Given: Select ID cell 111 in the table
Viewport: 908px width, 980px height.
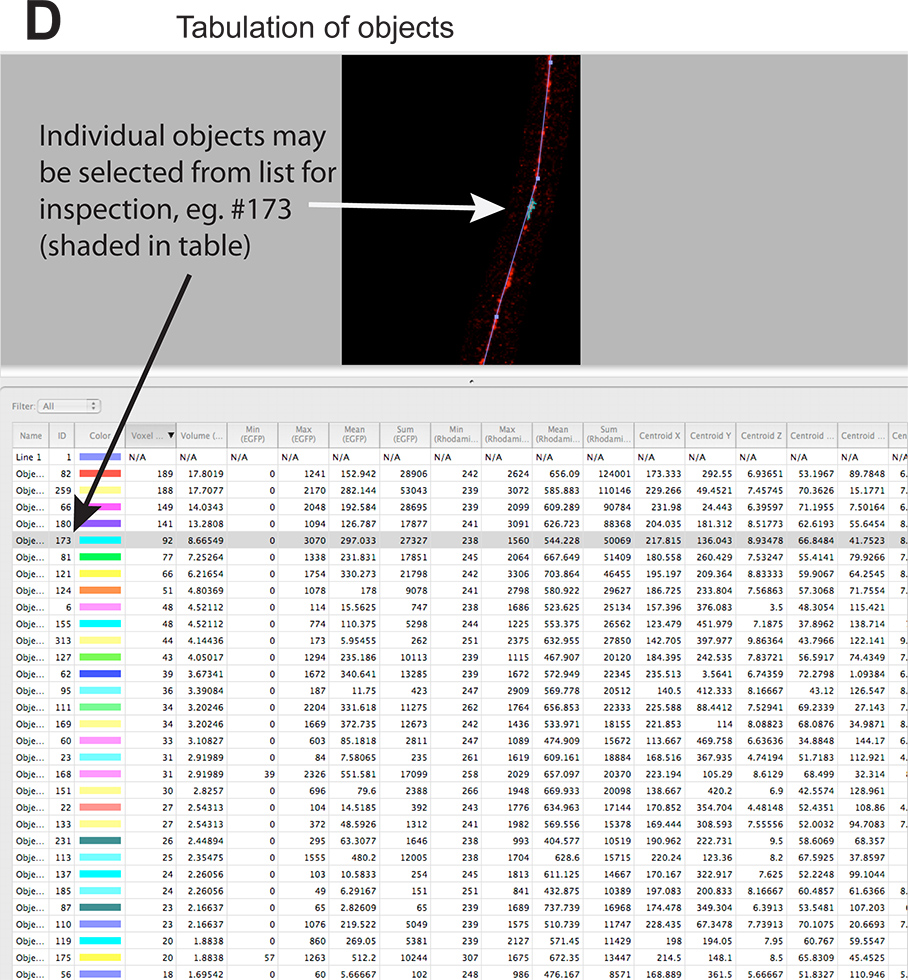Looking at the screenshot, I should (x=63, y=708).
